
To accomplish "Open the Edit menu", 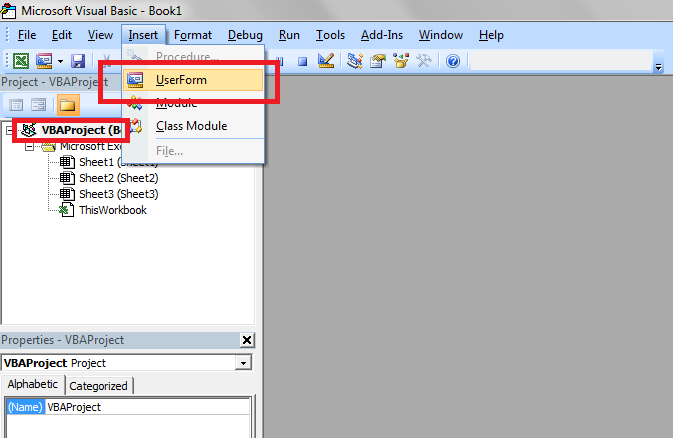I will [62, 35].
